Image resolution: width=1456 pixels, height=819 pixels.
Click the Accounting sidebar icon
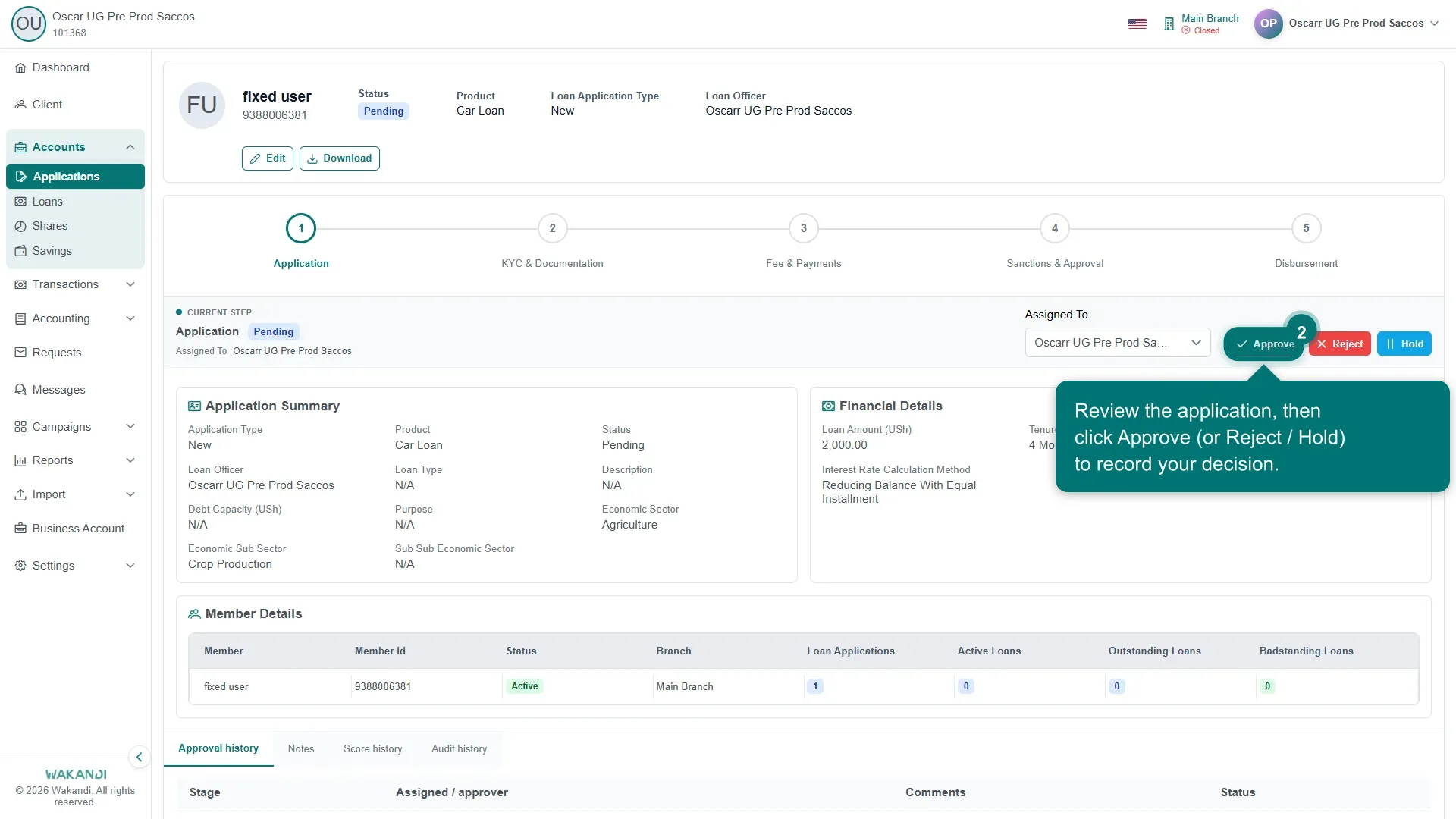click(x=20, y=318)
